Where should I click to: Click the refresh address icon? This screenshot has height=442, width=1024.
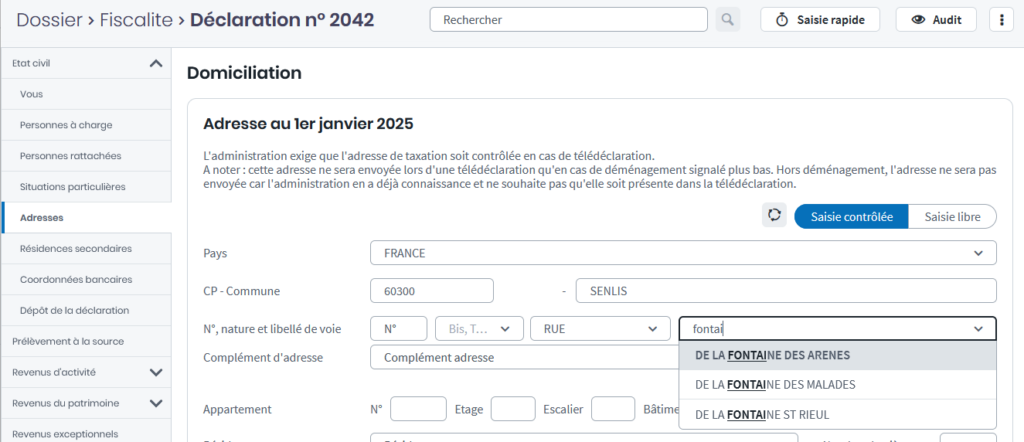774,216
